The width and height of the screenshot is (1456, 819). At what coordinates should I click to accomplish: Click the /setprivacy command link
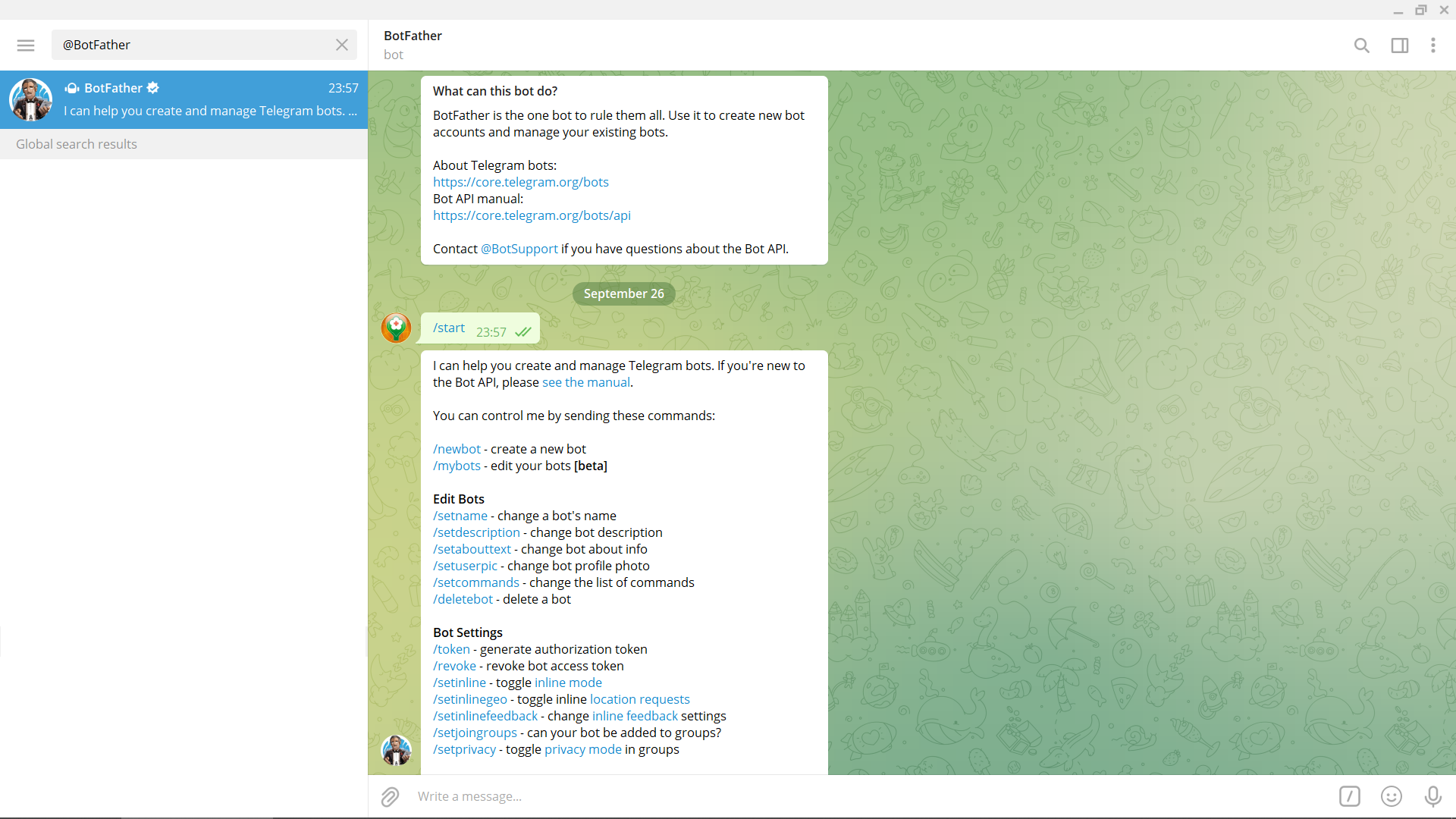coord(464,749)
